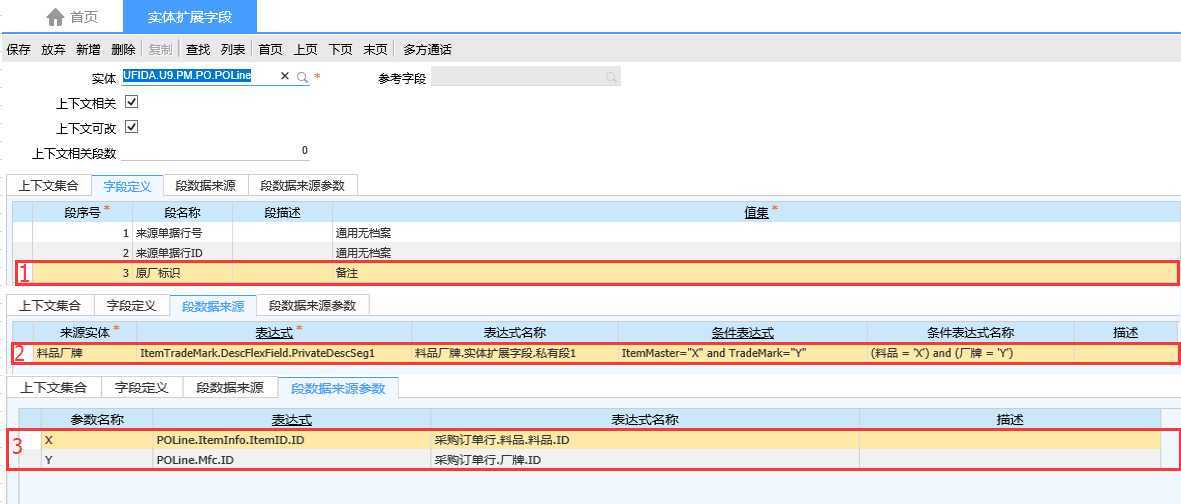Select the 来源单据行号 cell
The width and height of the screenshot is (1181, 504).
coord(182,233)
